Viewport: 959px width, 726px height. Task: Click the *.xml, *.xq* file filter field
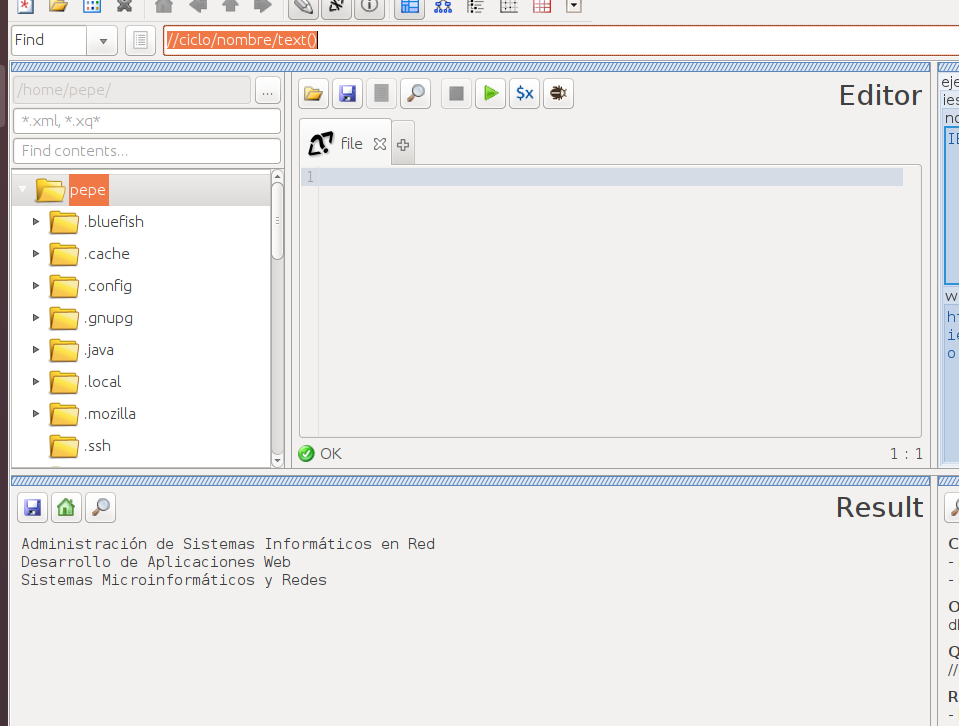click(147, 121)
